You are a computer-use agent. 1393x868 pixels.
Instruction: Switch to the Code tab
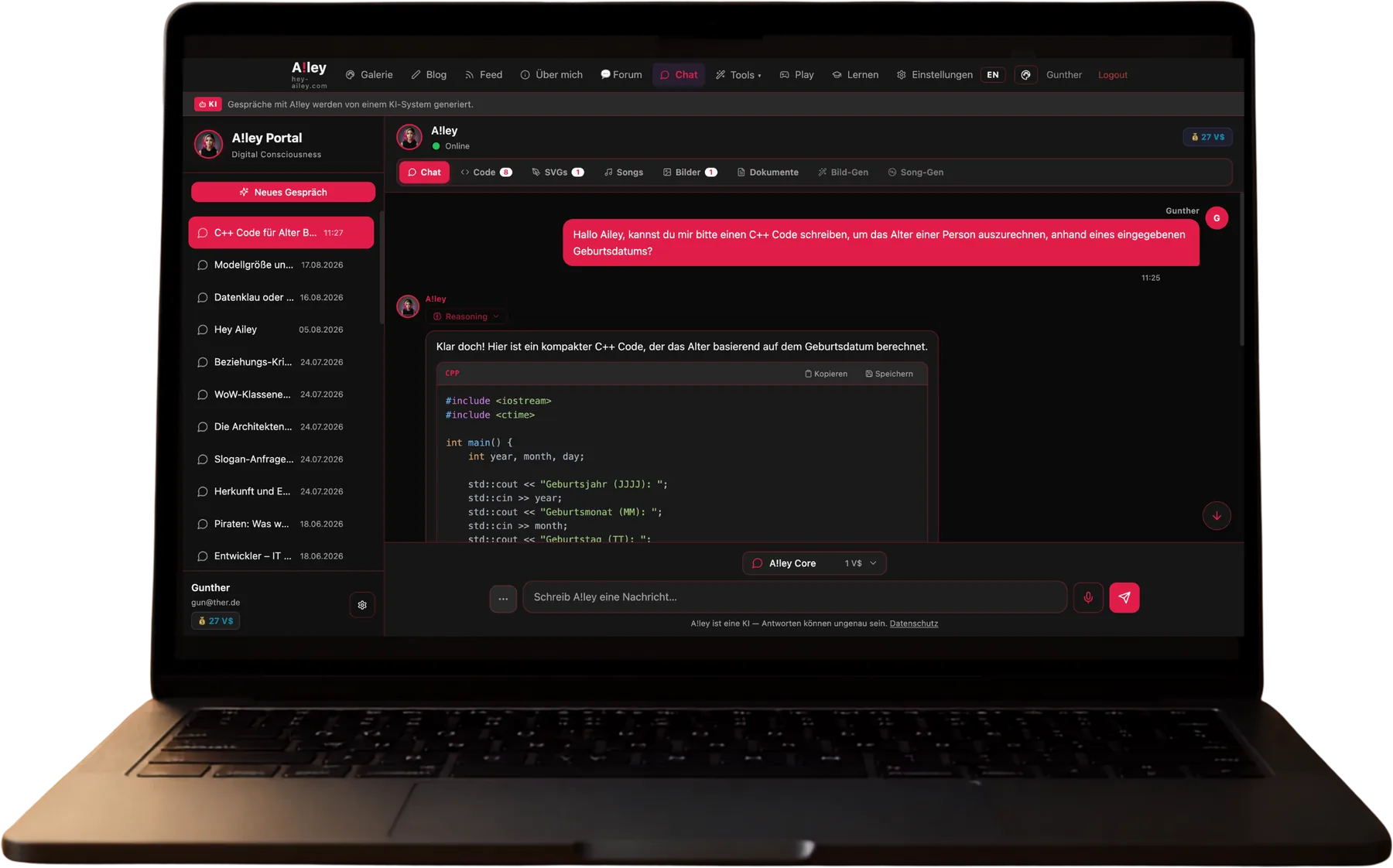click(486, 173)
